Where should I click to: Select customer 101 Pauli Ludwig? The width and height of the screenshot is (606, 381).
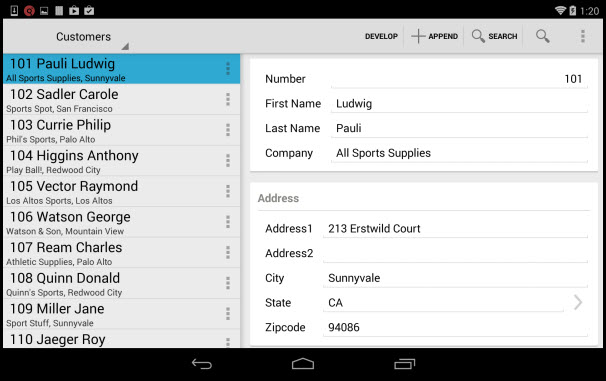pyautogui.click(x=121, y=69)
